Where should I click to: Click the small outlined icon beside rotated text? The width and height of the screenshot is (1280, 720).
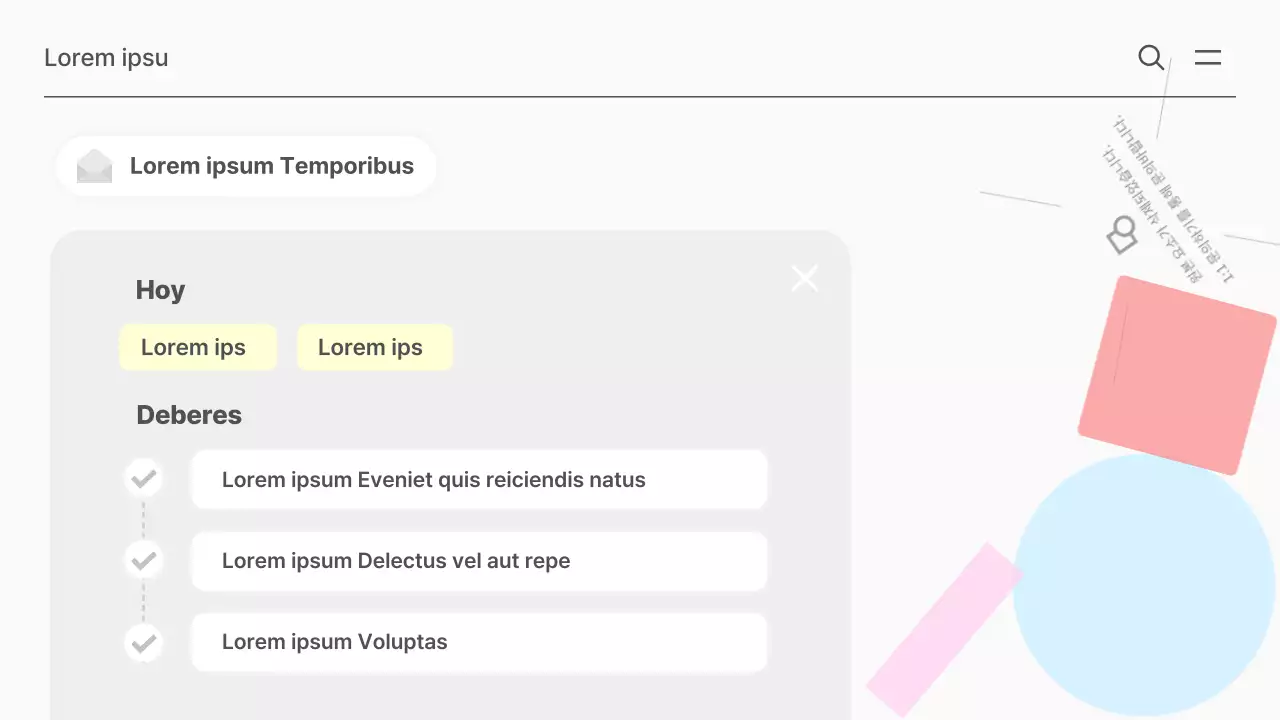point(1122,236)
